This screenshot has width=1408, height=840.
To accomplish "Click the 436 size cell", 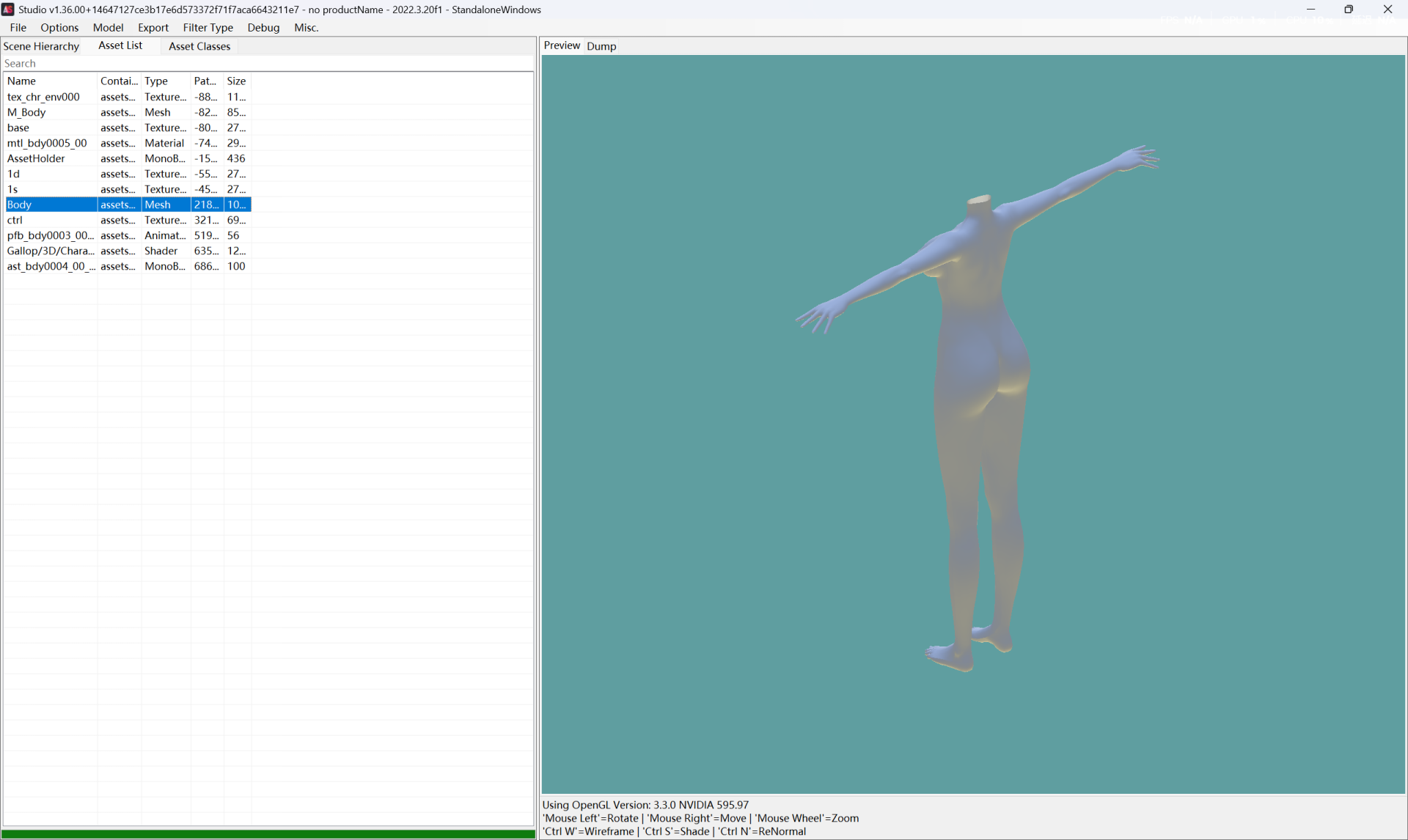I will (236, 158).
